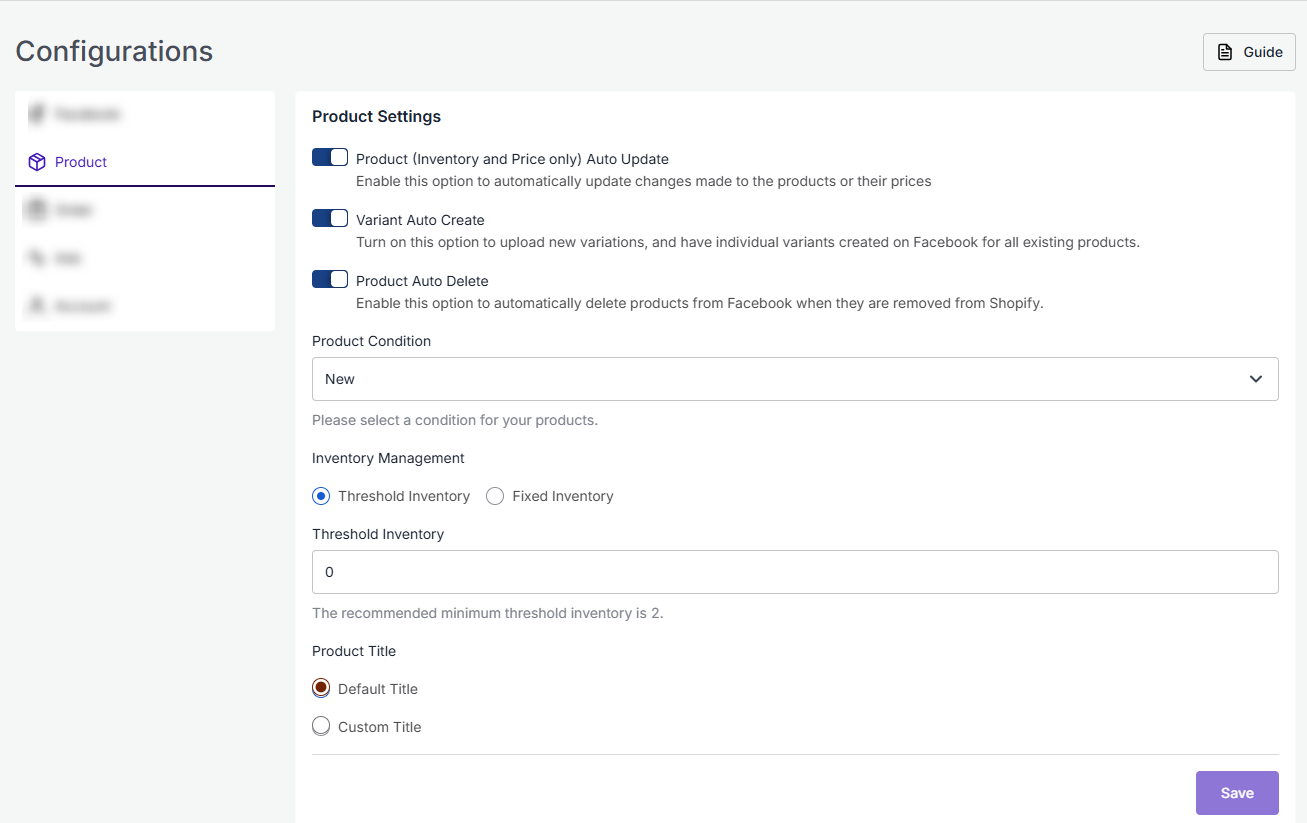Screen dimensions: 1307x823
Task: Disable Product Inventory and Price Auto Update
Action: (330, 158)
